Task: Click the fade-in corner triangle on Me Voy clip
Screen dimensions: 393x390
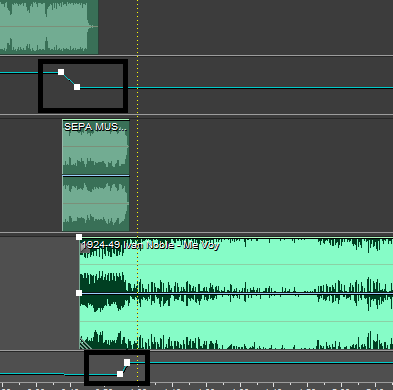Action: pos(84,248)
